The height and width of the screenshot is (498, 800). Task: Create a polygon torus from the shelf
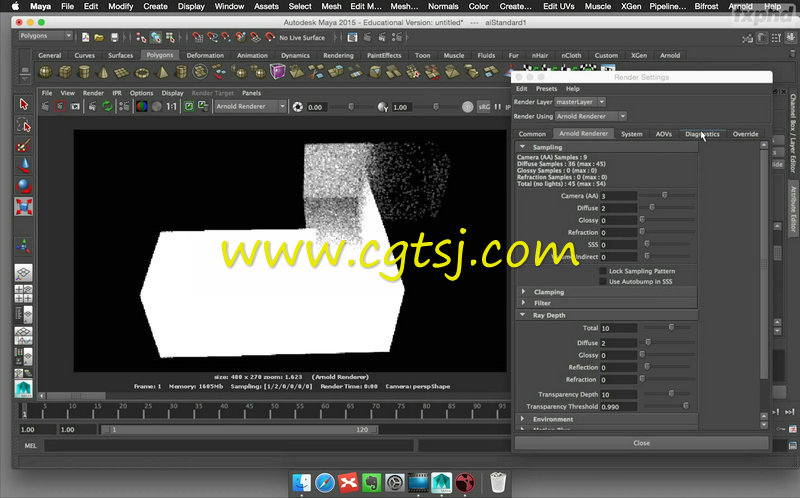142,72
